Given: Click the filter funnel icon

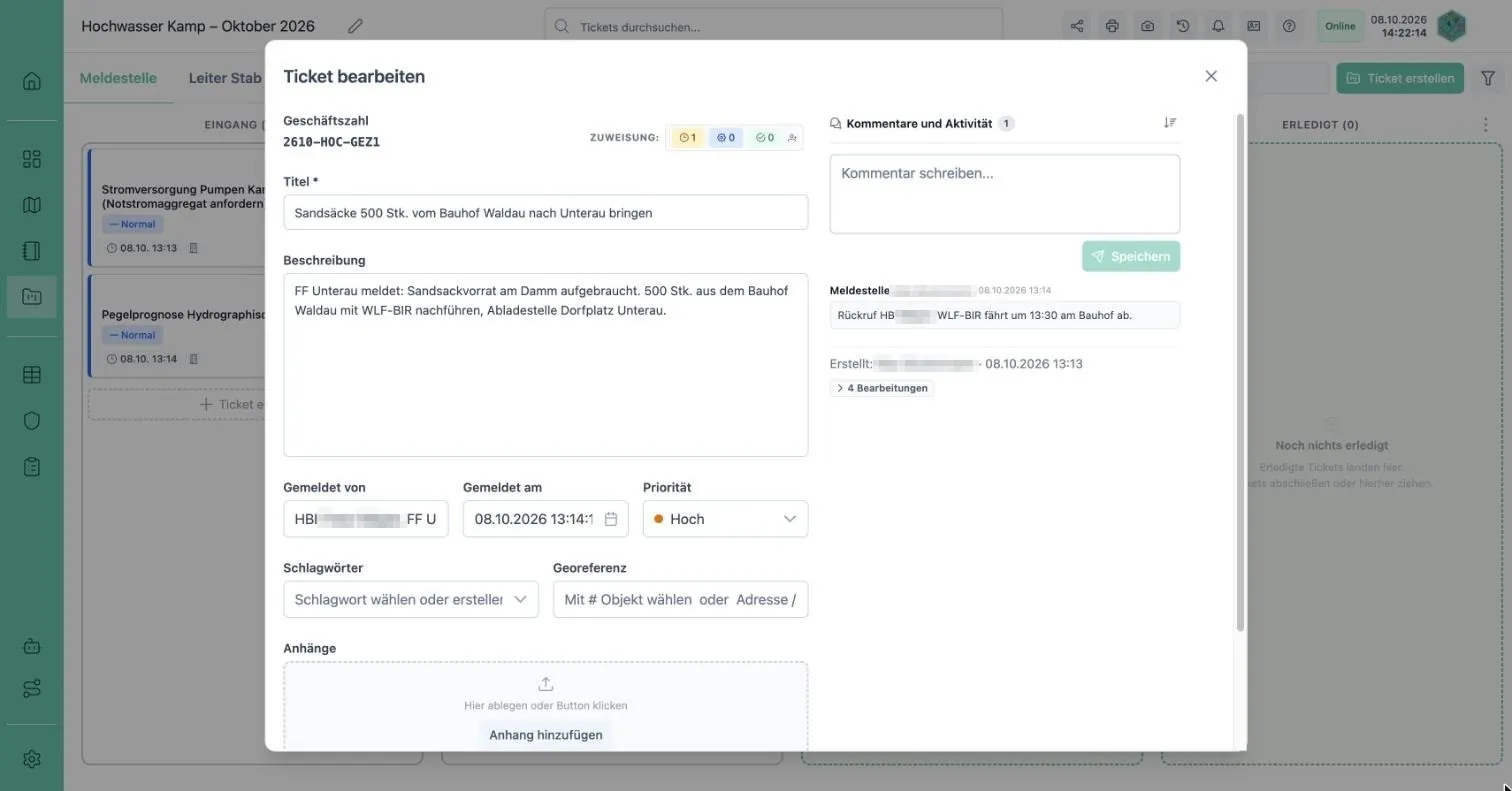Looking at the screenshot, I should (x=1488, y=78).
